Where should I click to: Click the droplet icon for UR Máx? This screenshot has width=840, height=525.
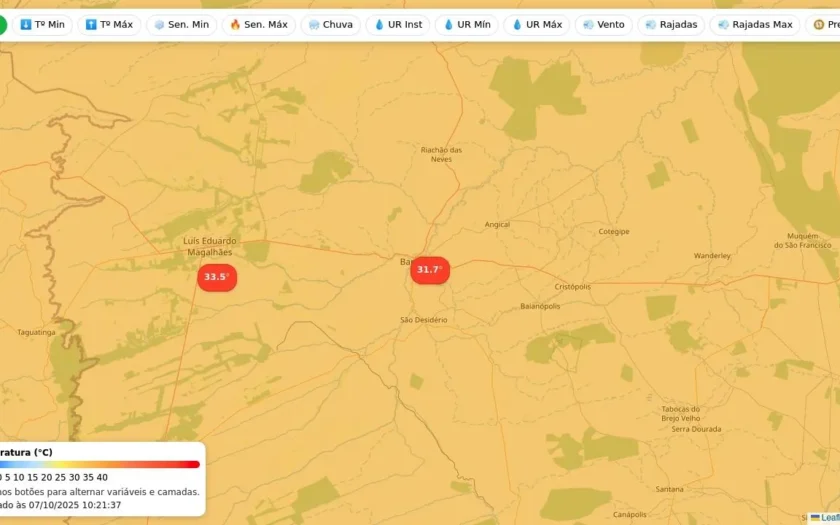click(x=517, y=25)
